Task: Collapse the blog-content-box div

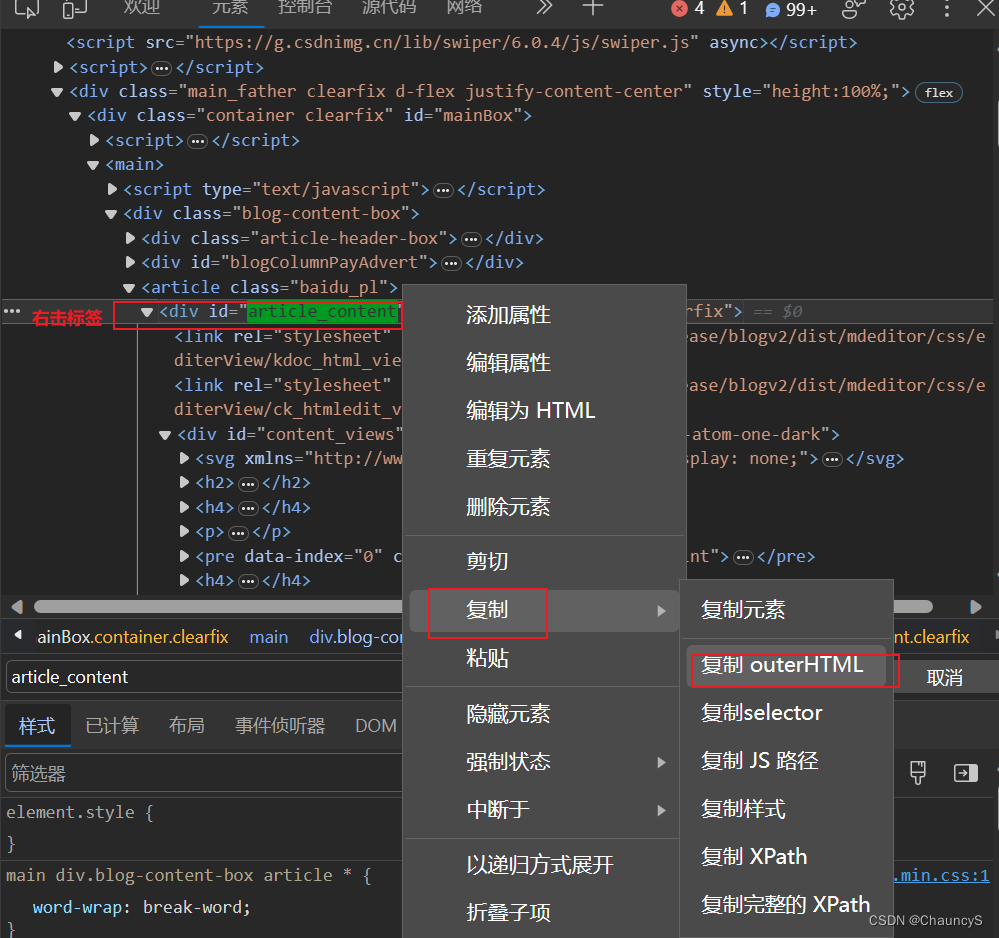Action: 111,215
